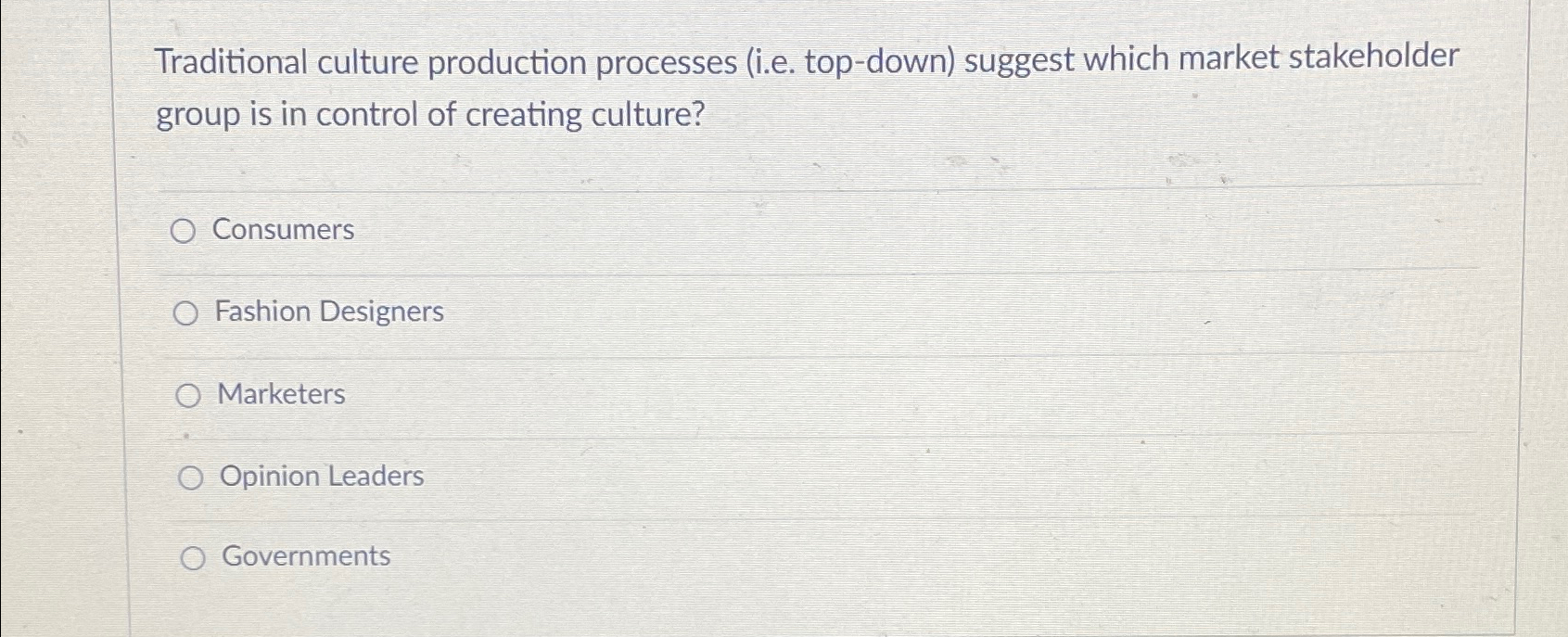Click the Fashion Designers answer label
1568x637 pixels.
(329, 312)
